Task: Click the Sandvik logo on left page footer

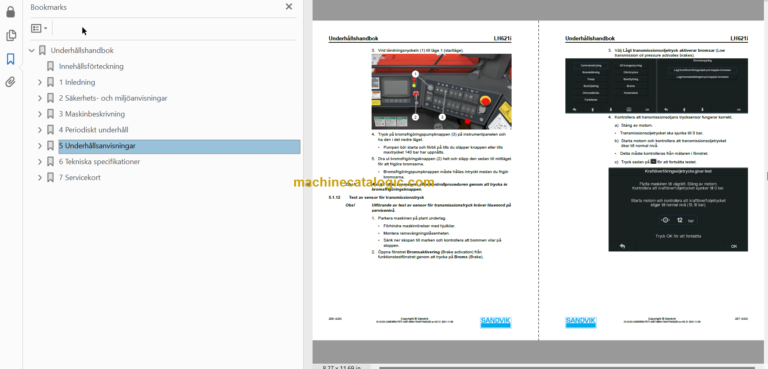Action: tap(495, 322)
